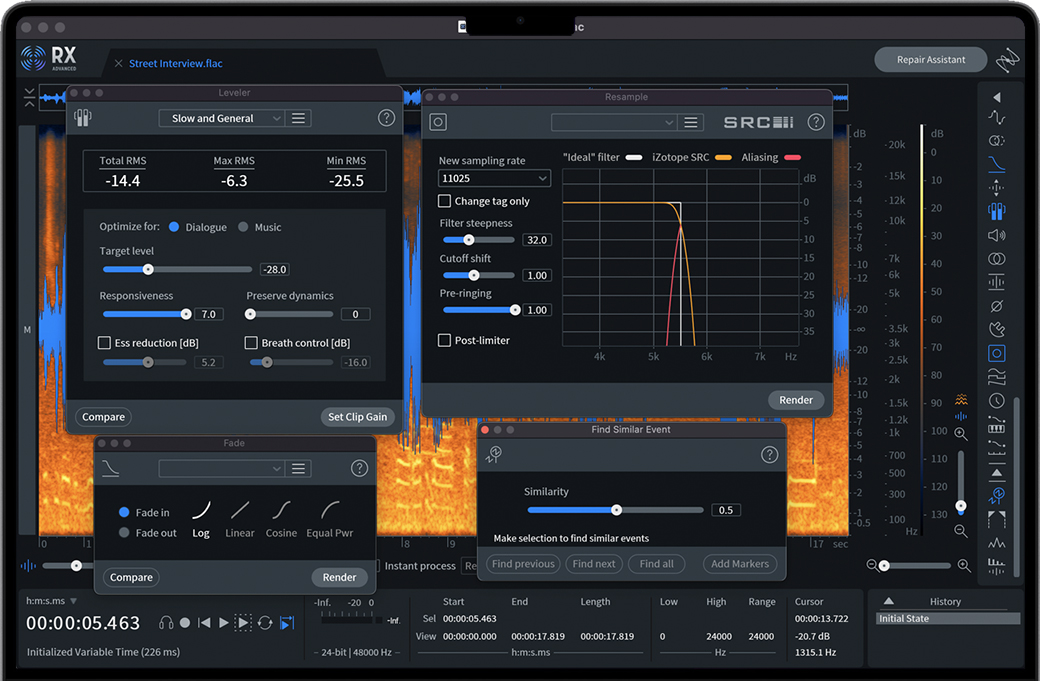Open the Fade preset dropdown

point(221,469)
